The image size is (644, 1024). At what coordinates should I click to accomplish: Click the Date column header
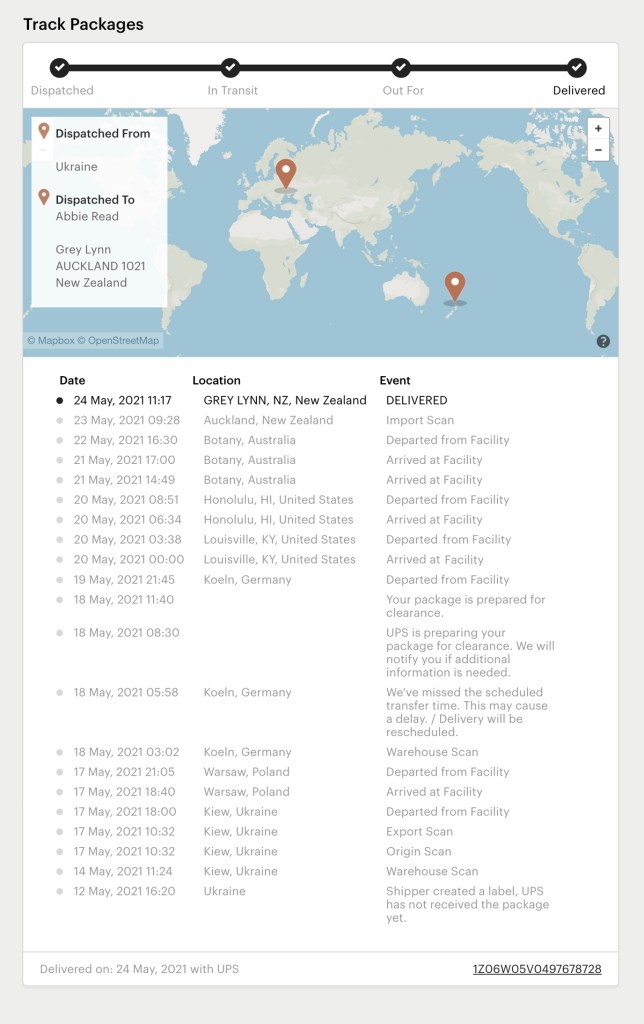click(72, 380)
